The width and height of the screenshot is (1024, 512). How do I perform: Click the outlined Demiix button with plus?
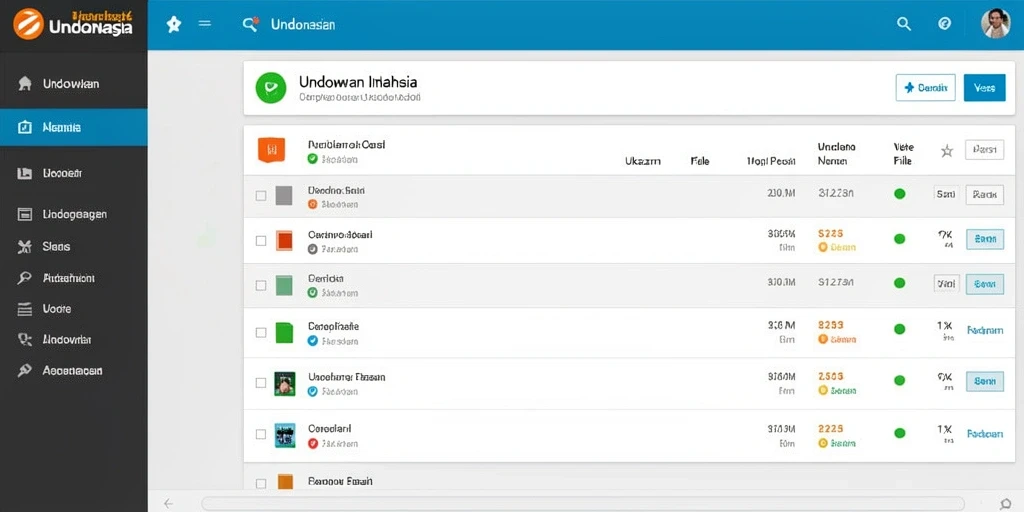point(925,88)
